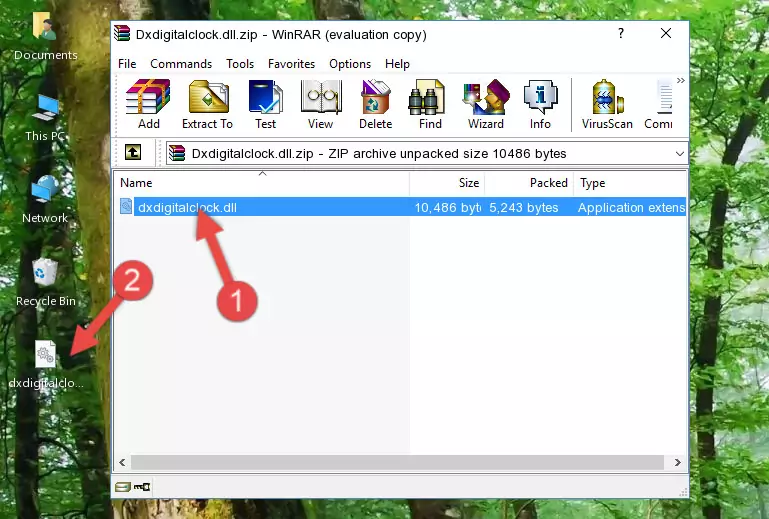Open the Commands menu
Image resolution: width=769 pixels, height=519 pixels.
coord(181,64)
